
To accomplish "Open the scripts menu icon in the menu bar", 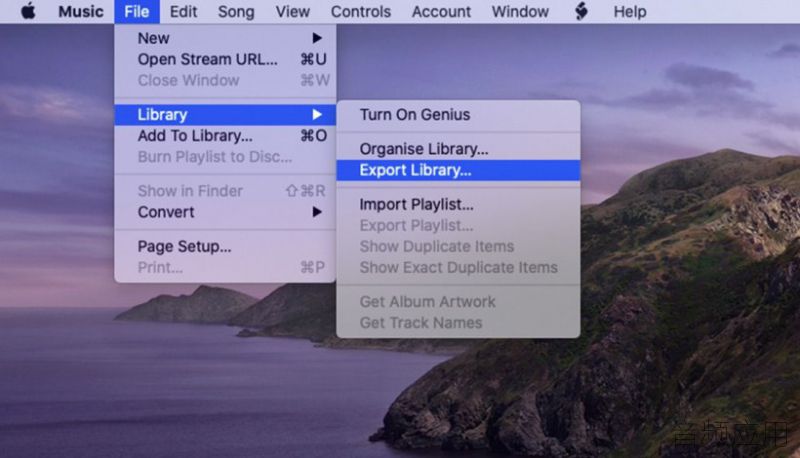I will [581, 11].
